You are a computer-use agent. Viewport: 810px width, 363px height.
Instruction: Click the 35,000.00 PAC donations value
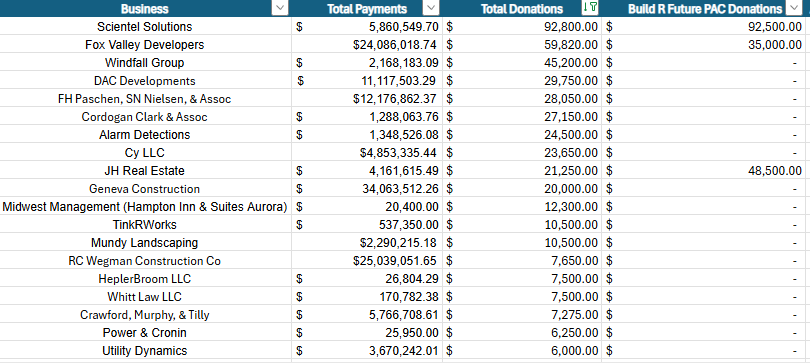[775, 45]
